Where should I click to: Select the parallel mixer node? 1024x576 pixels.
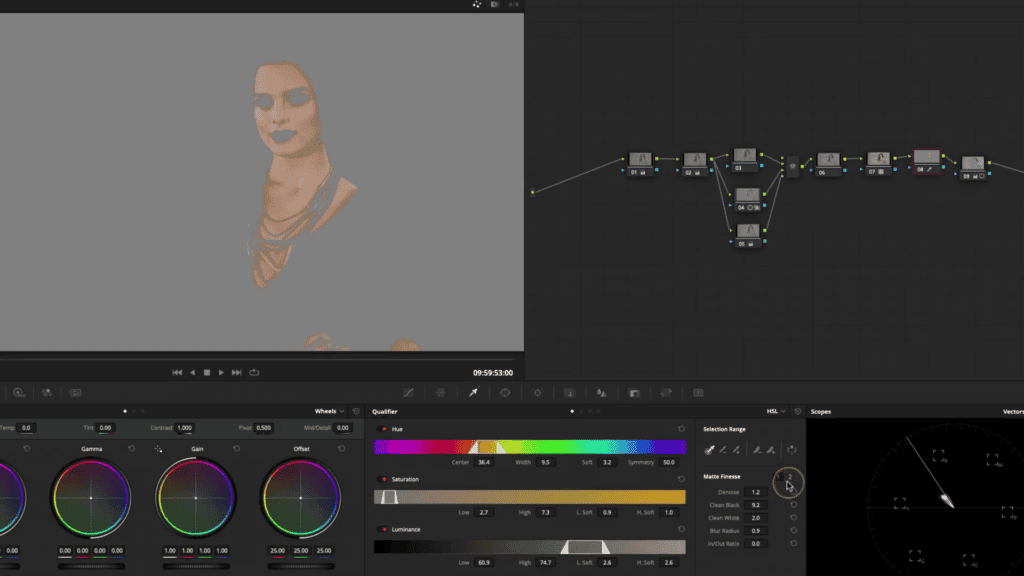click(792, 167)
